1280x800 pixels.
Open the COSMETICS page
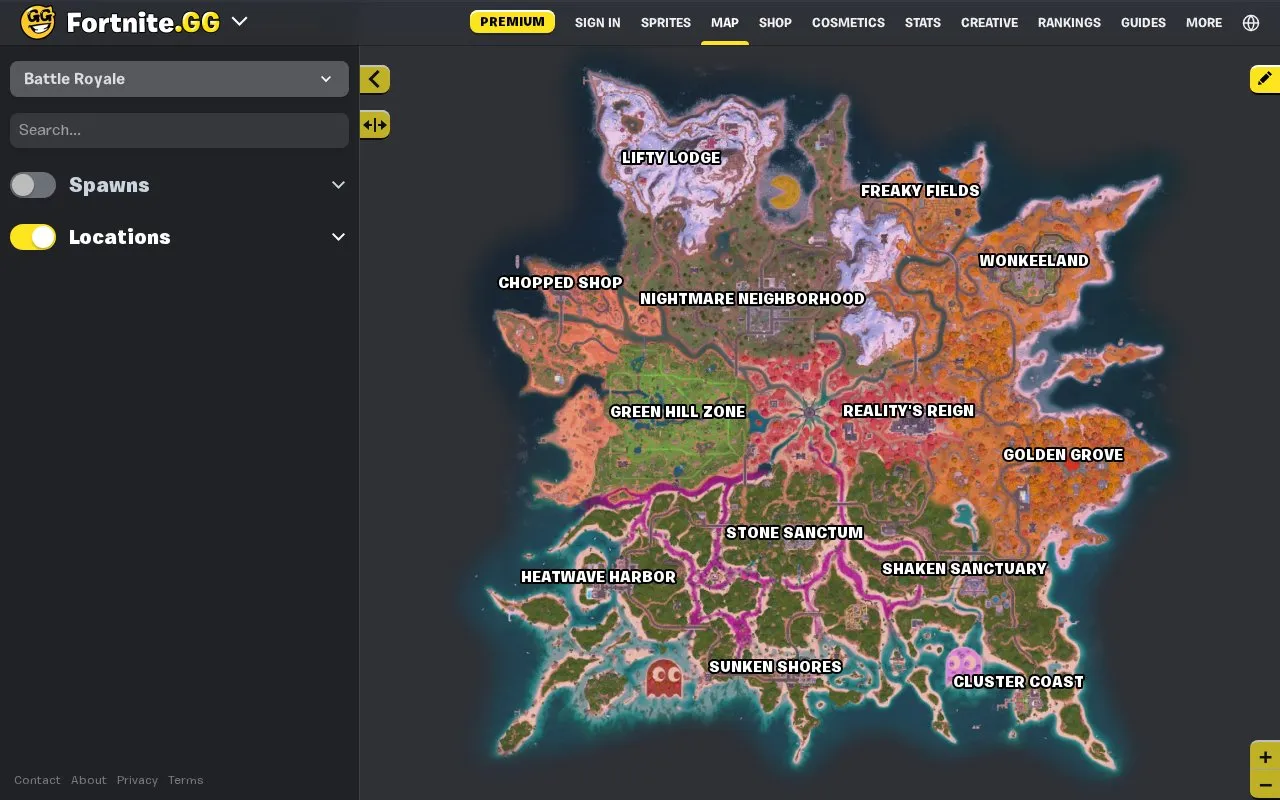click(848, 22)
